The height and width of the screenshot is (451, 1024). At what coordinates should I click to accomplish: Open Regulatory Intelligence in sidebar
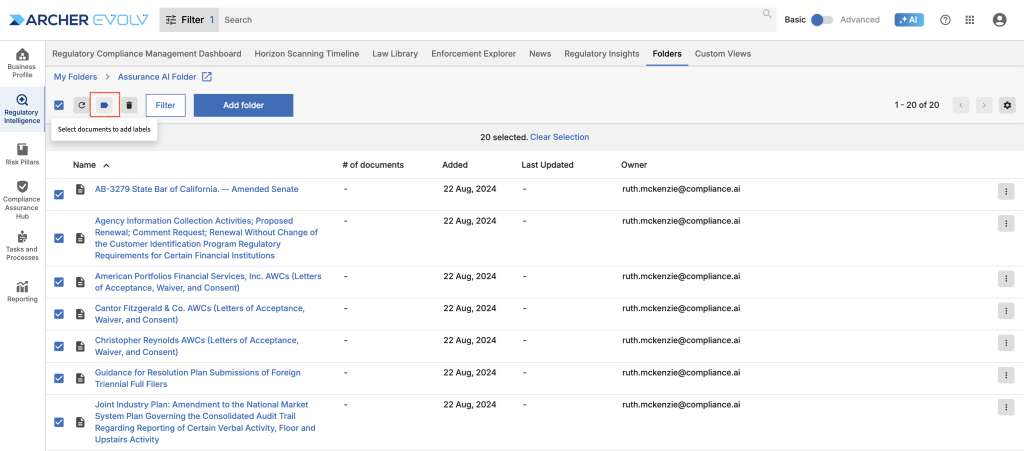pos(22,109)
